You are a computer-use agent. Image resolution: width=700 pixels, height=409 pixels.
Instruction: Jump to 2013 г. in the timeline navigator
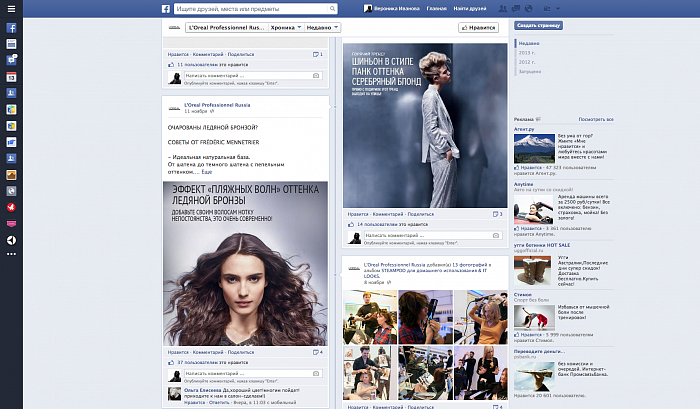click(527, 53)
